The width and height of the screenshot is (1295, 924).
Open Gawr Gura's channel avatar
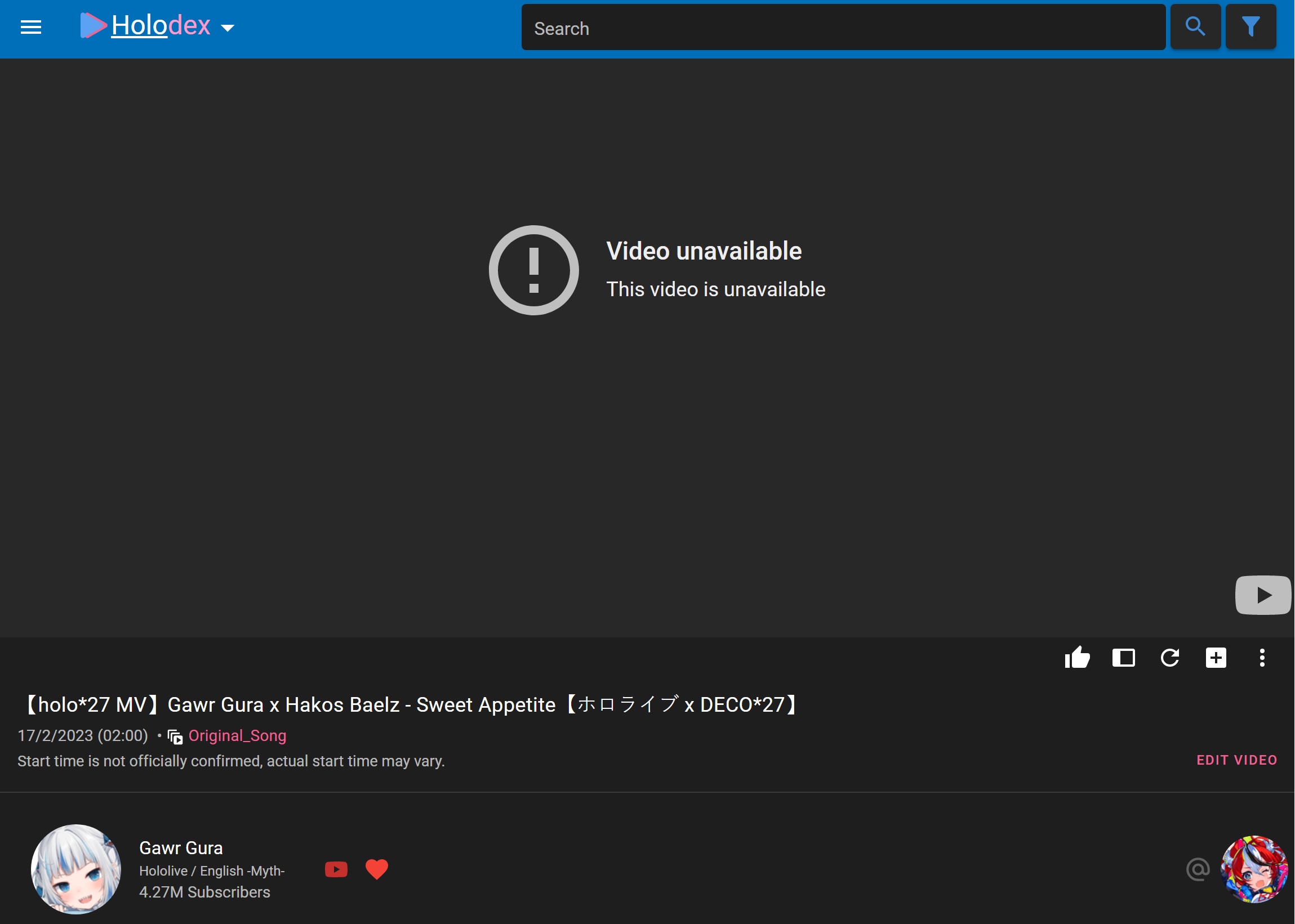pyautogui.click(x=75, y=869)
